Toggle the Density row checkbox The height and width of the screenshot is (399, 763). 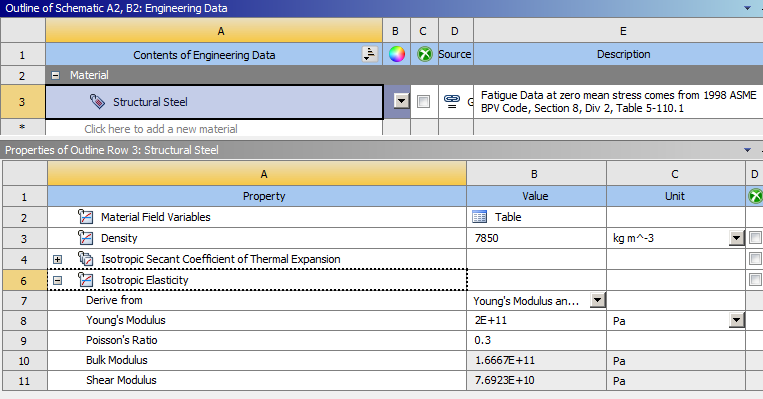coord(755,238)
